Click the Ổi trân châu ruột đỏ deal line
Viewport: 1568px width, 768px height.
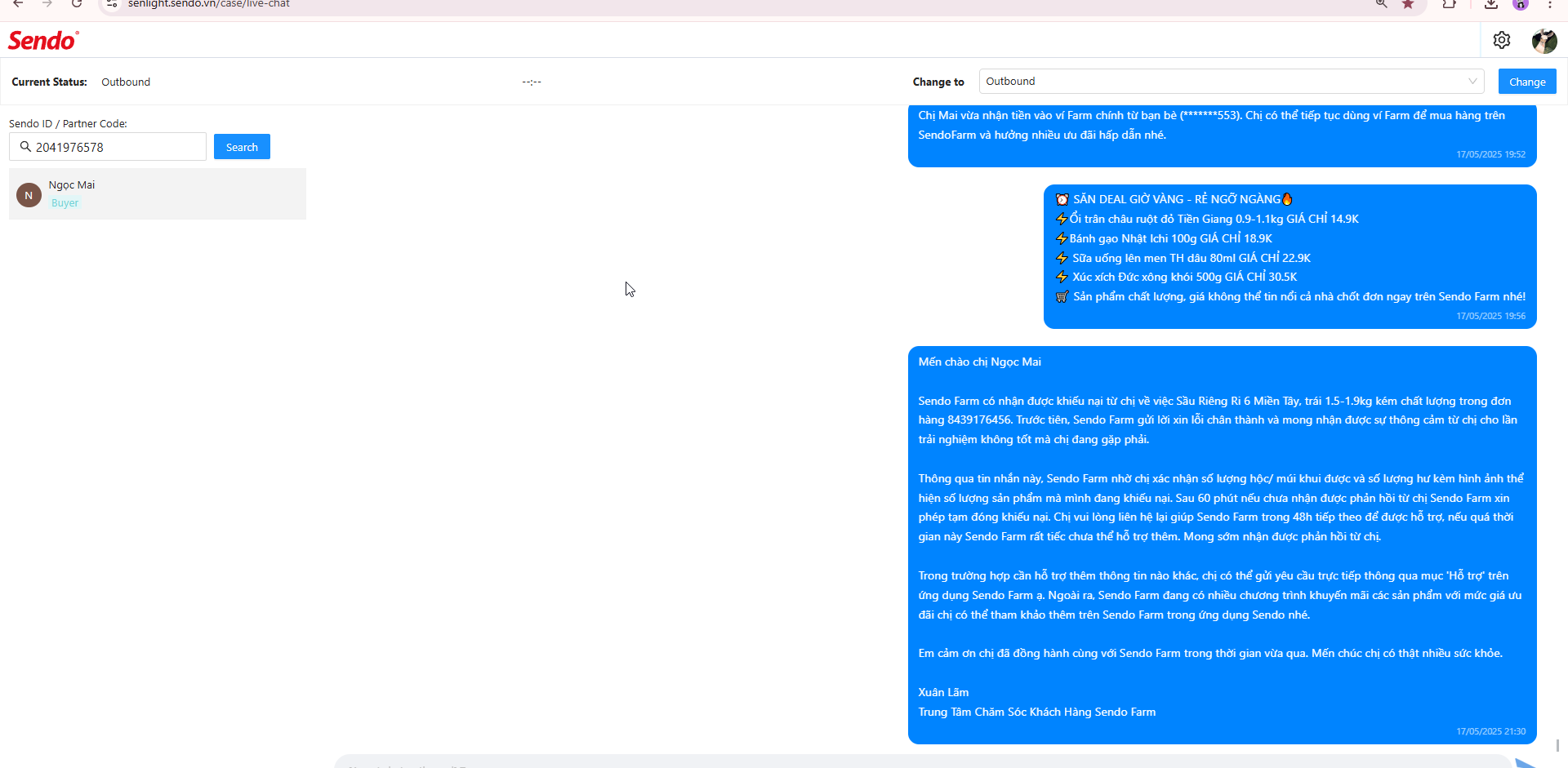1207,219
